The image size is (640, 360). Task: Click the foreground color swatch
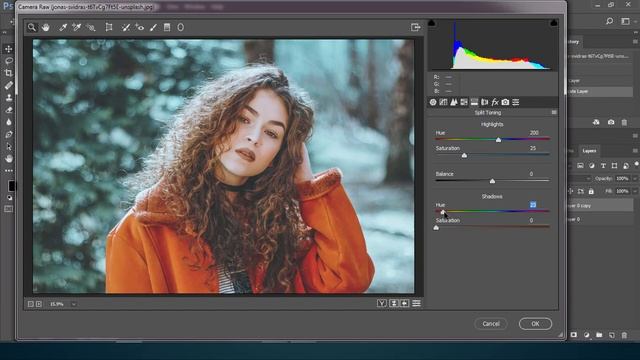(11, 186)
